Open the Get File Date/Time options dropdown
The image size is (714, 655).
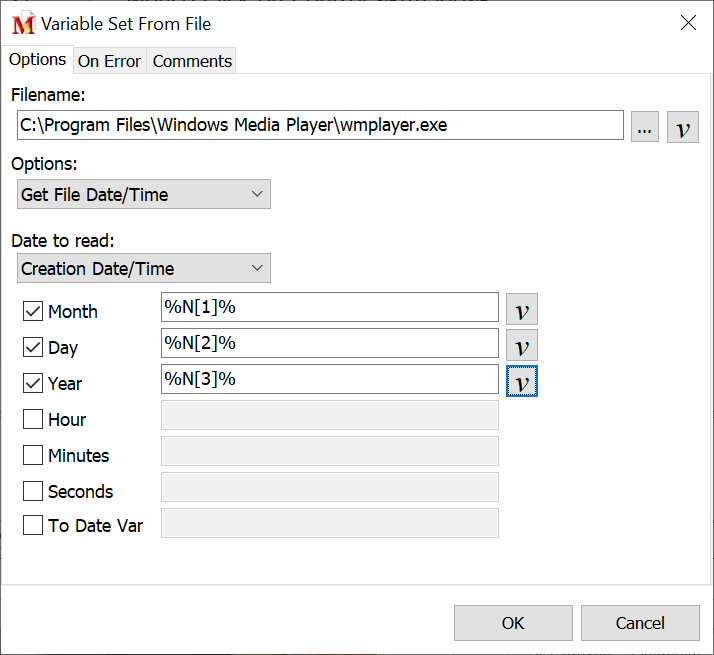click(144, 194)
